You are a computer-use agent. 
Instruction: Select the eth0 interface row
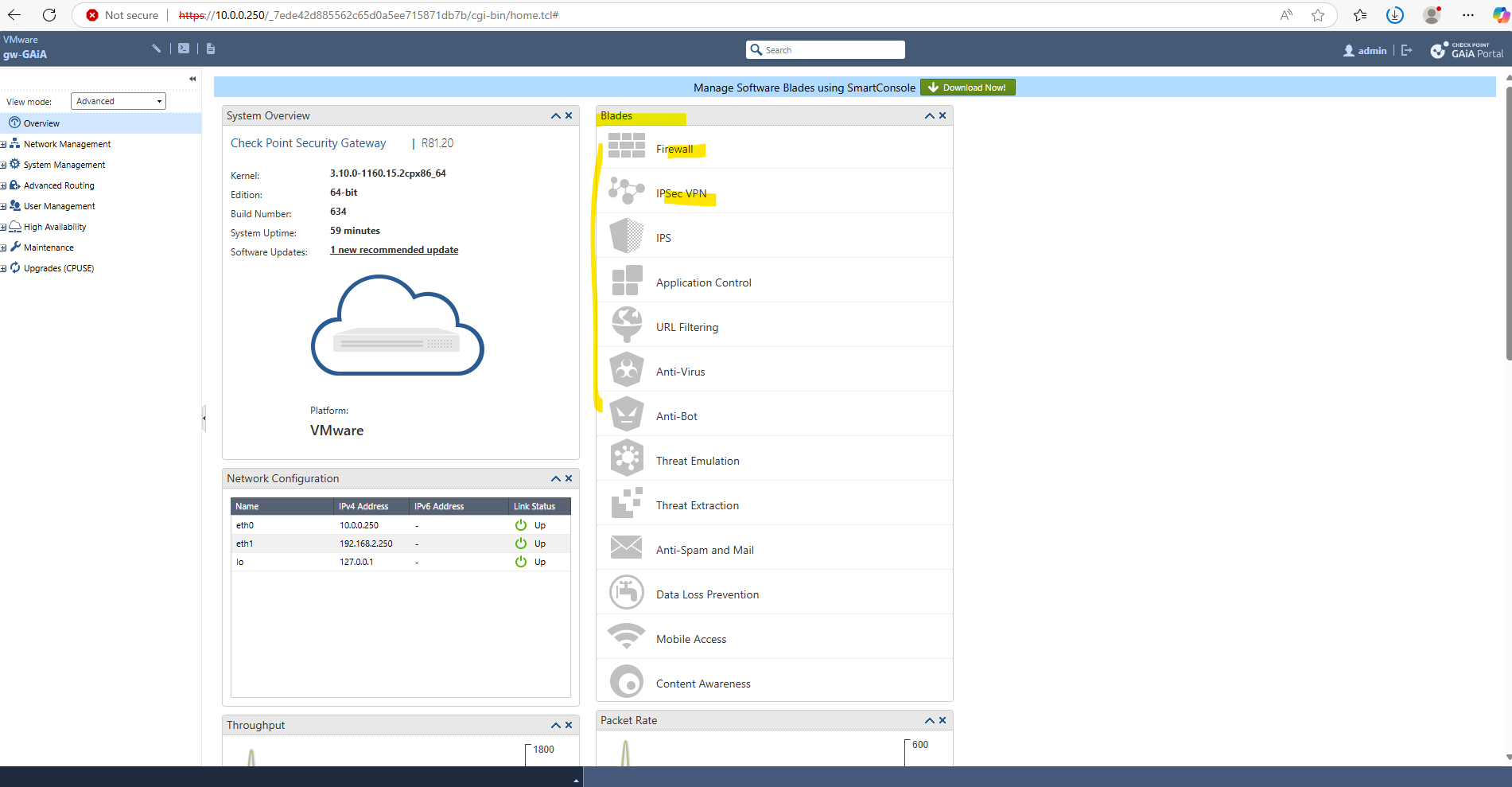(x=401, y=525)
